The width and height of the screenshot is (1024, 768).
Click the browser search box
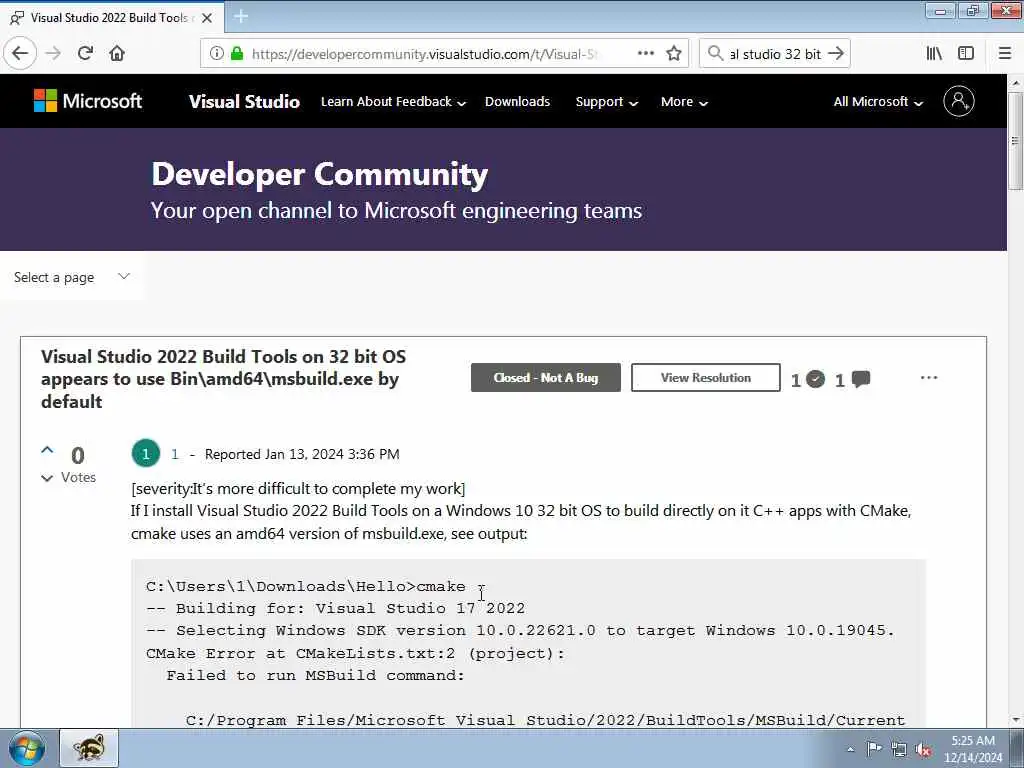pos(775,54)
